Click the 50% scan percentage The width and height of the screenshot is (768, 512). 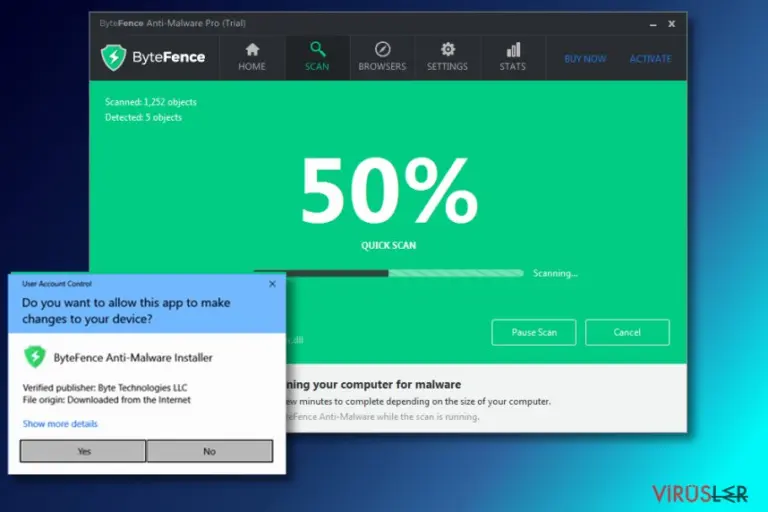click(x=389, y=190)
